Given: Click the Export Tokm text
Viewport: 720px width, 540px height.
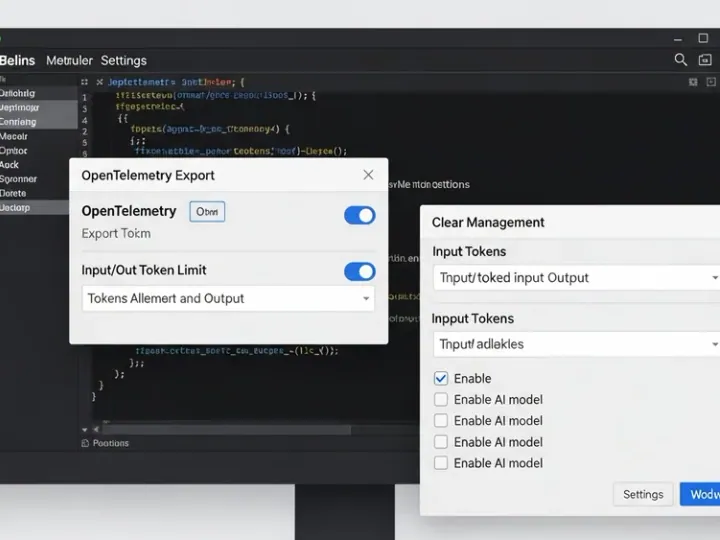Looking at the screenshot, I should click(x=116, y=234).
